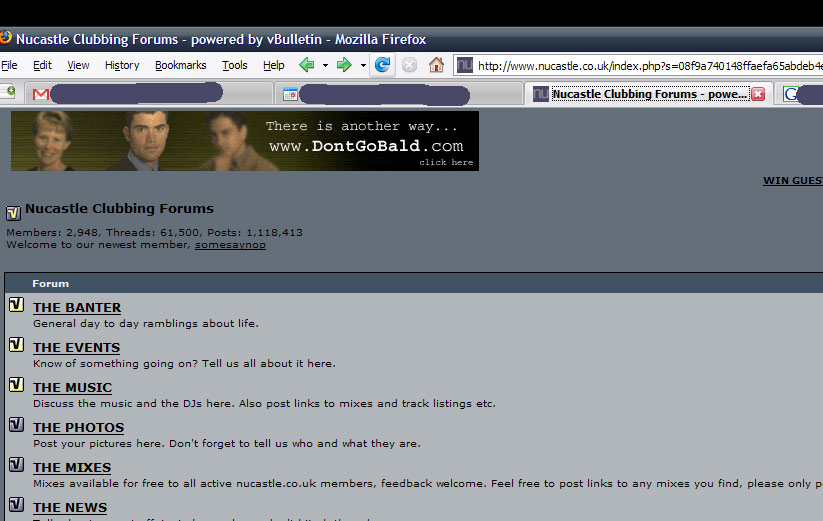Reload the page with the refresh icon
The image size is (823, 521).
click(382, 65)
